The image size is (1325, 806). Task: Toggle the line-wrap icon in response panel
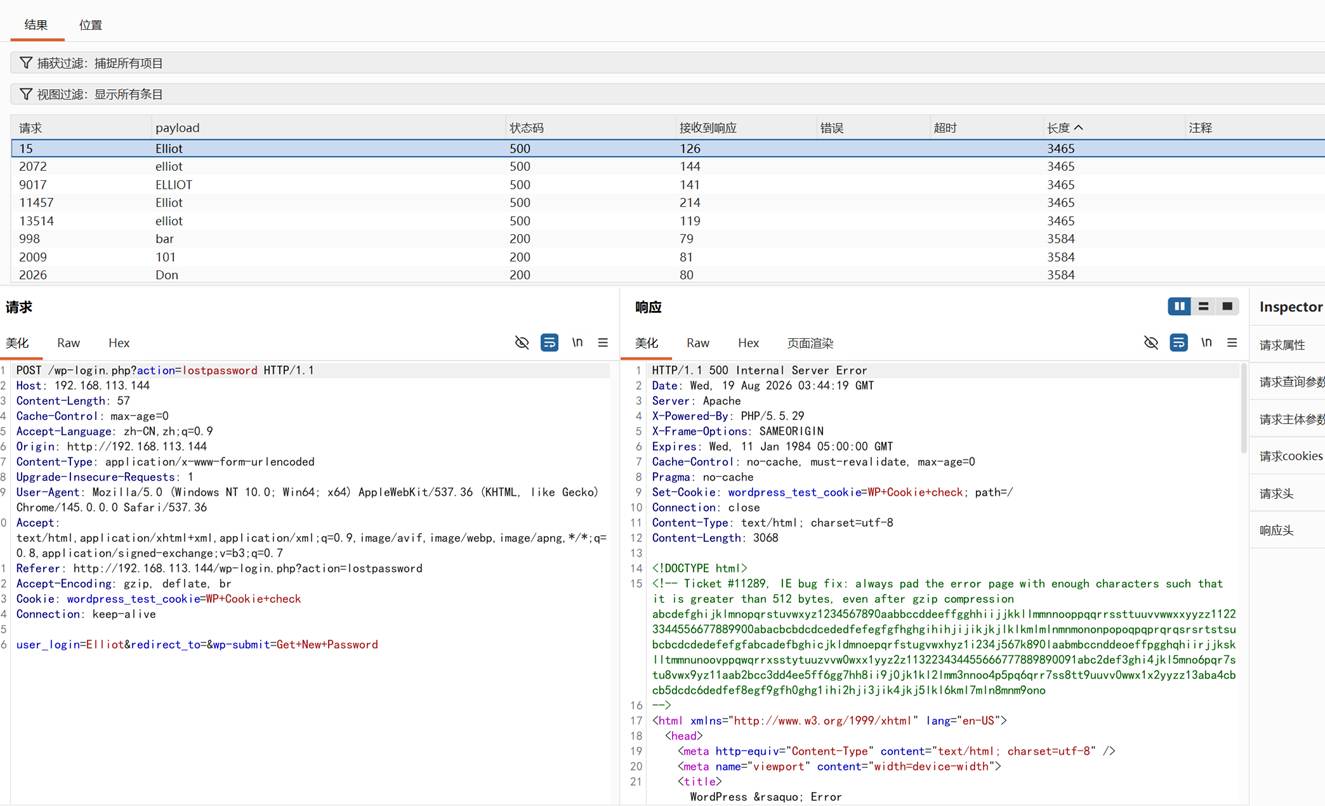[1179, 343]
